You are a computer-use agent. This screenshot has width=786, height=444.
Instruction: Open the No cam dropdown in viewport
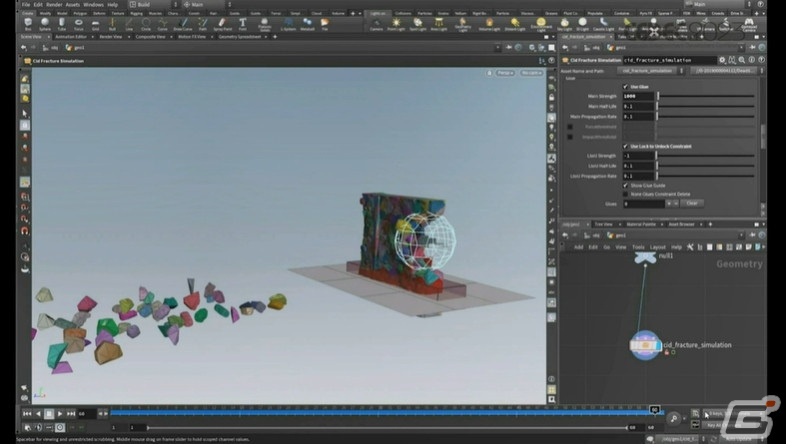(x=531, y=73)
